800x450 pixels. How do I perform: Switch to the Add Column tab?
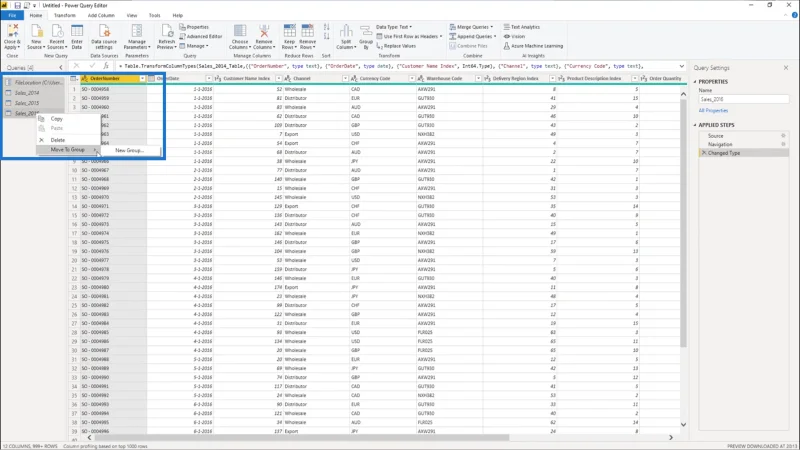[101, 15]
